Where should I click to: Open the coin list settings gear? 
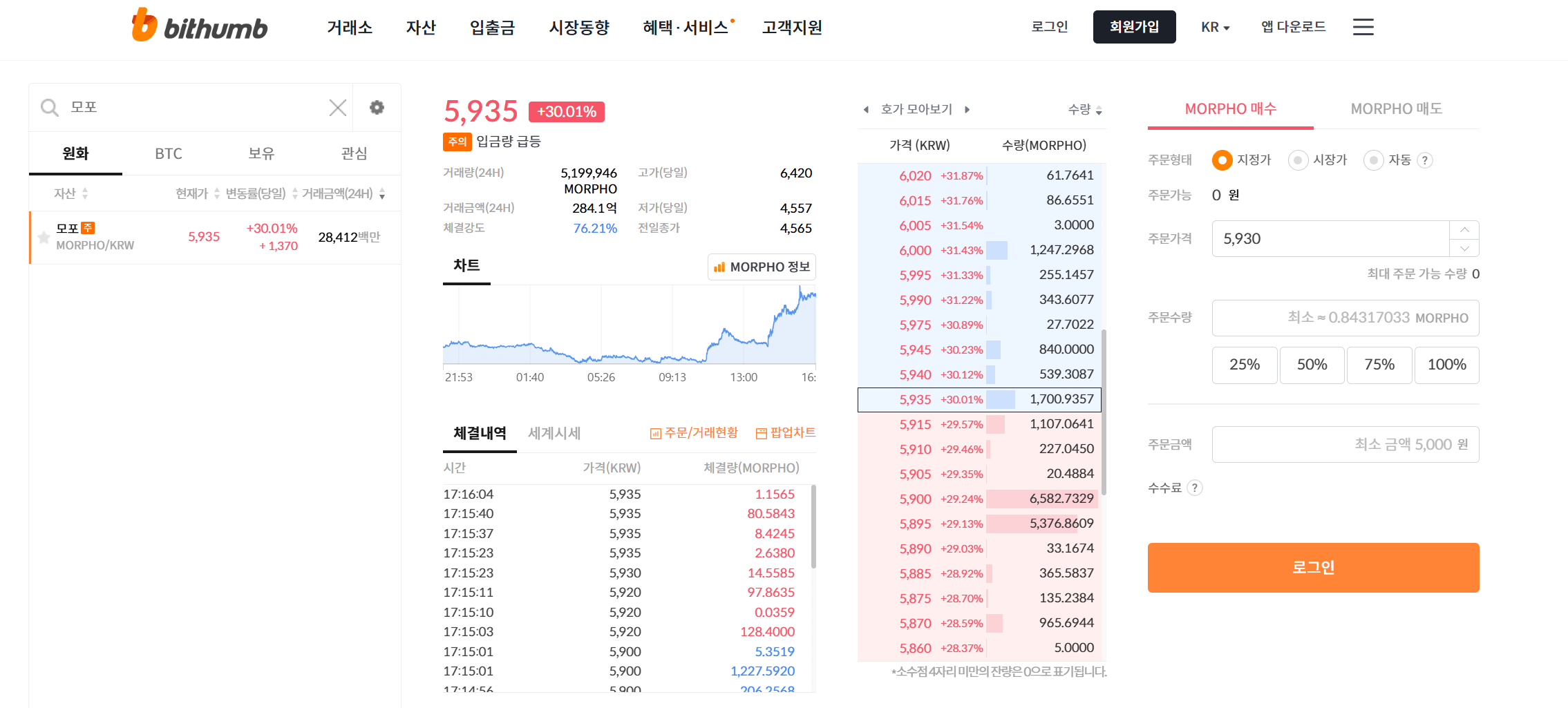(x=376, y=107)
